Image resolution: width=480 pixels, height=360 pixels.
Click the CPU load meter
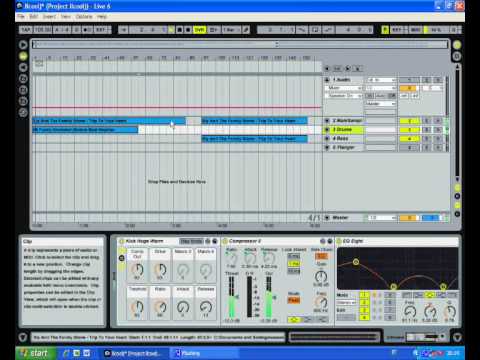(437, 30)
